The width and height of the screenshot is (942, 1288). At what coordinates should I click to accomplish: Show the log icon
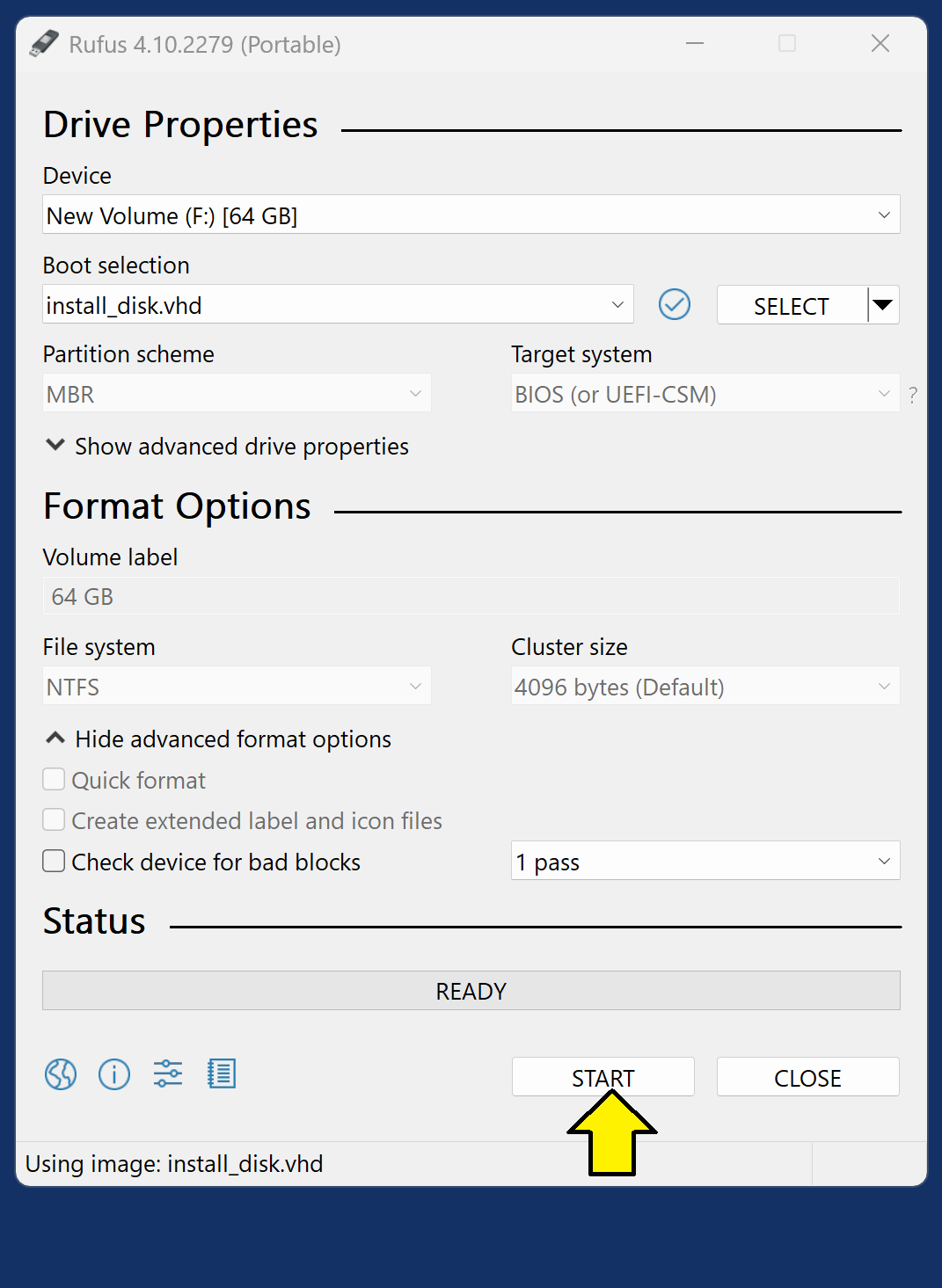pos(222,1073)
